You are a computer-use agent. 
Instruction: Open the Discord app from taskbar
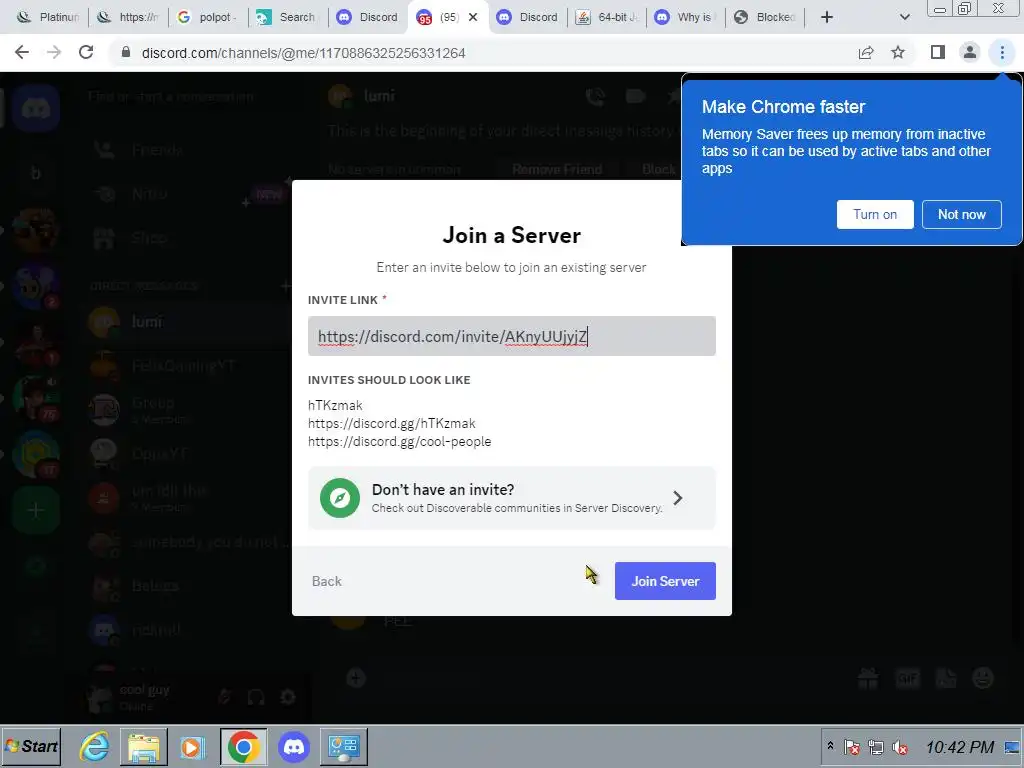pos(294,746)
